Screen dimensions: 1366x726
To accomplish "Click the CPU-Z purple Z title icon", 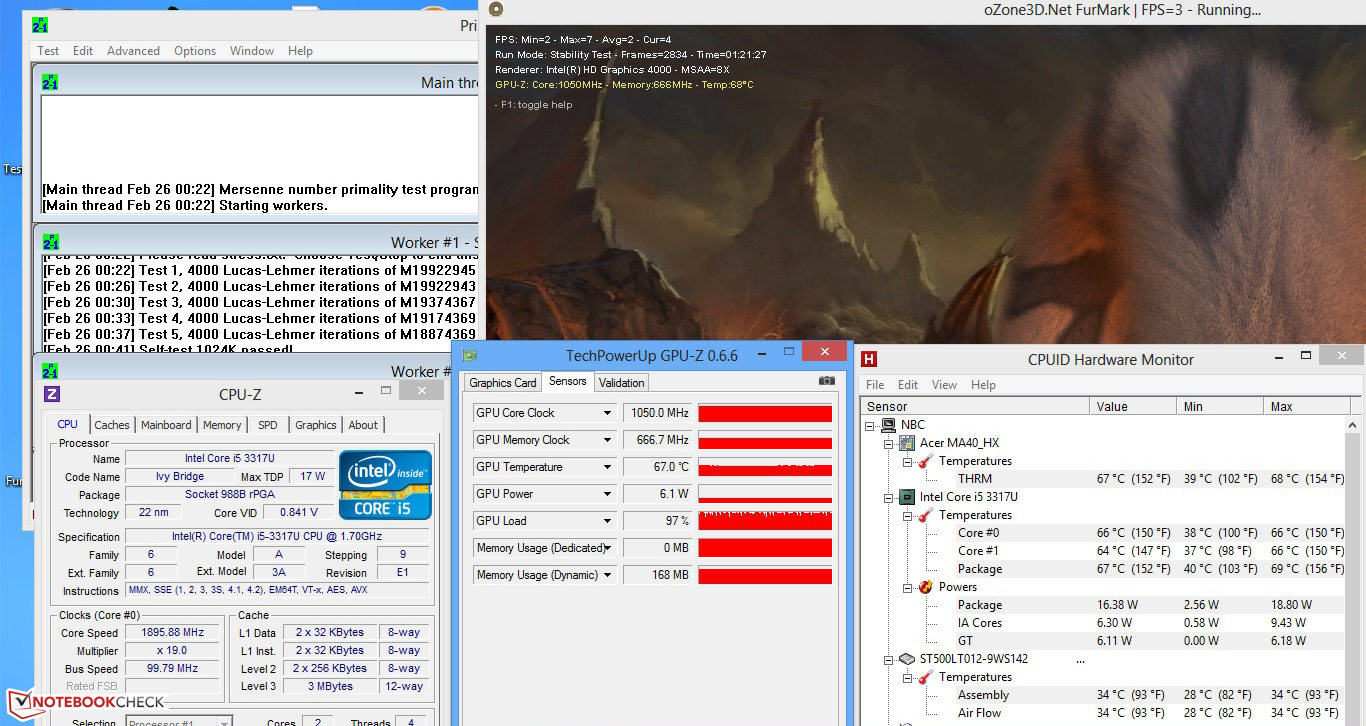I will (52, 394).
